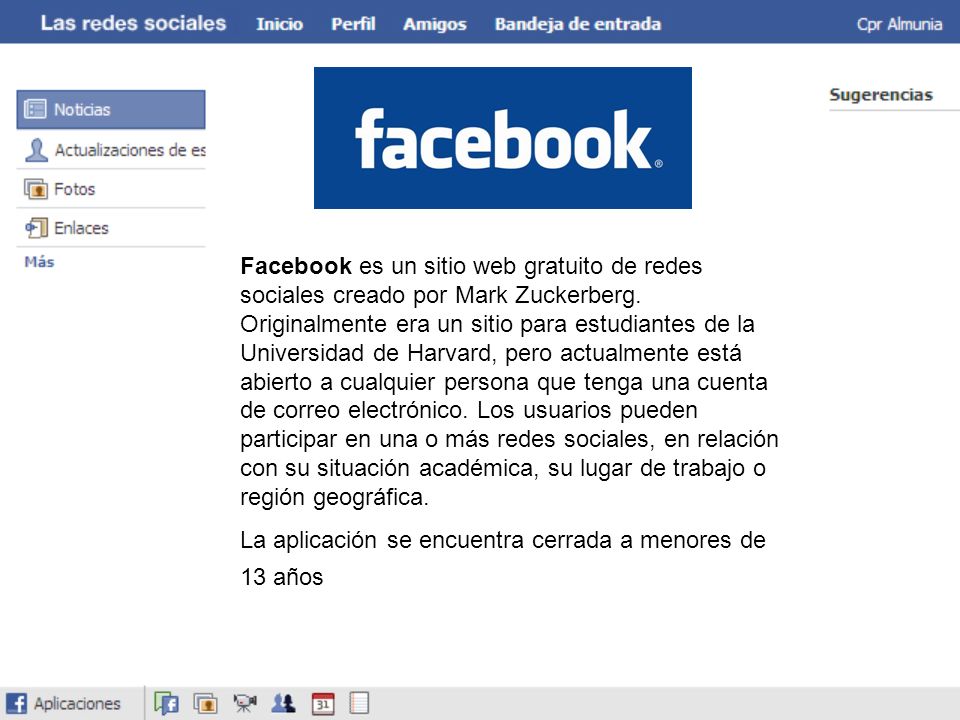Open the Aplicaciones menu in the bottom bar
The width and height of the screenshot is (960, 720).
pyautogui.click(x=77, y=703)
